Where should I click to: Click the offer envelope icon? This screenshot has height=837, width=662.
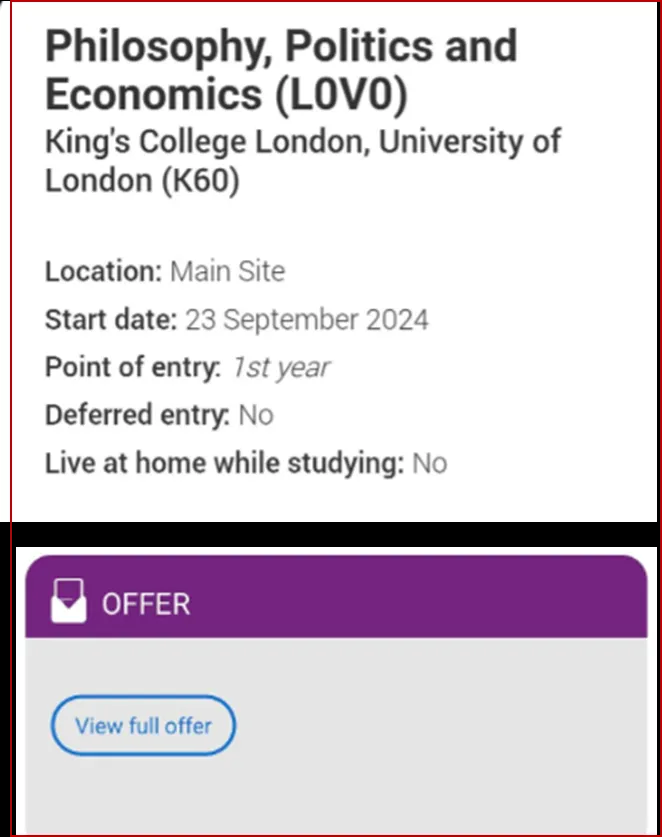[x=69, y=601]
